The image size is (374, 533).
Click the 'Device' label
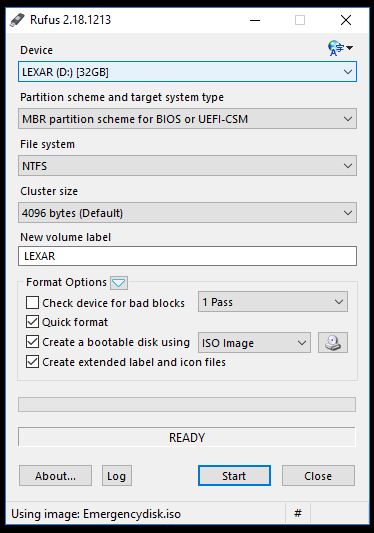36,50
